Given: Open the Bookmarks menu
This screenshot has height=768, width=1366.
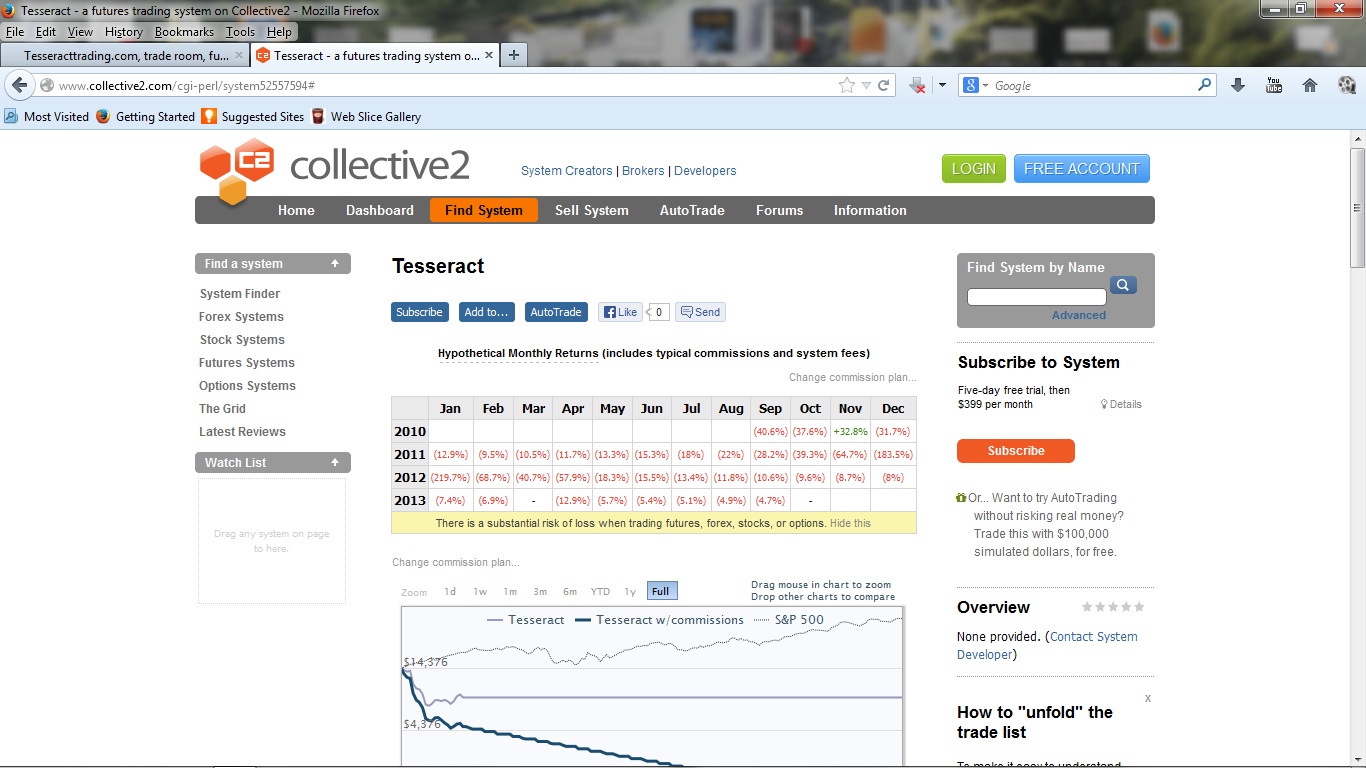Looking at the screenshot, I should coord(184,32).
